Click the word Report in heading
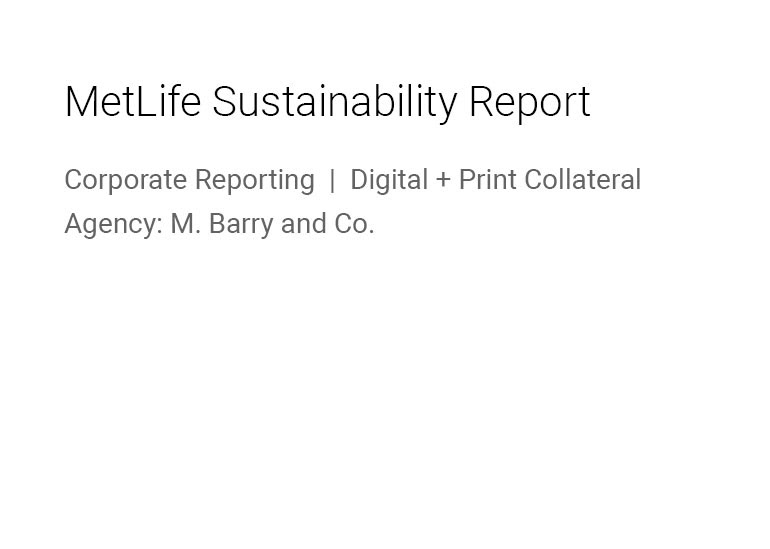 coord(530,103)
